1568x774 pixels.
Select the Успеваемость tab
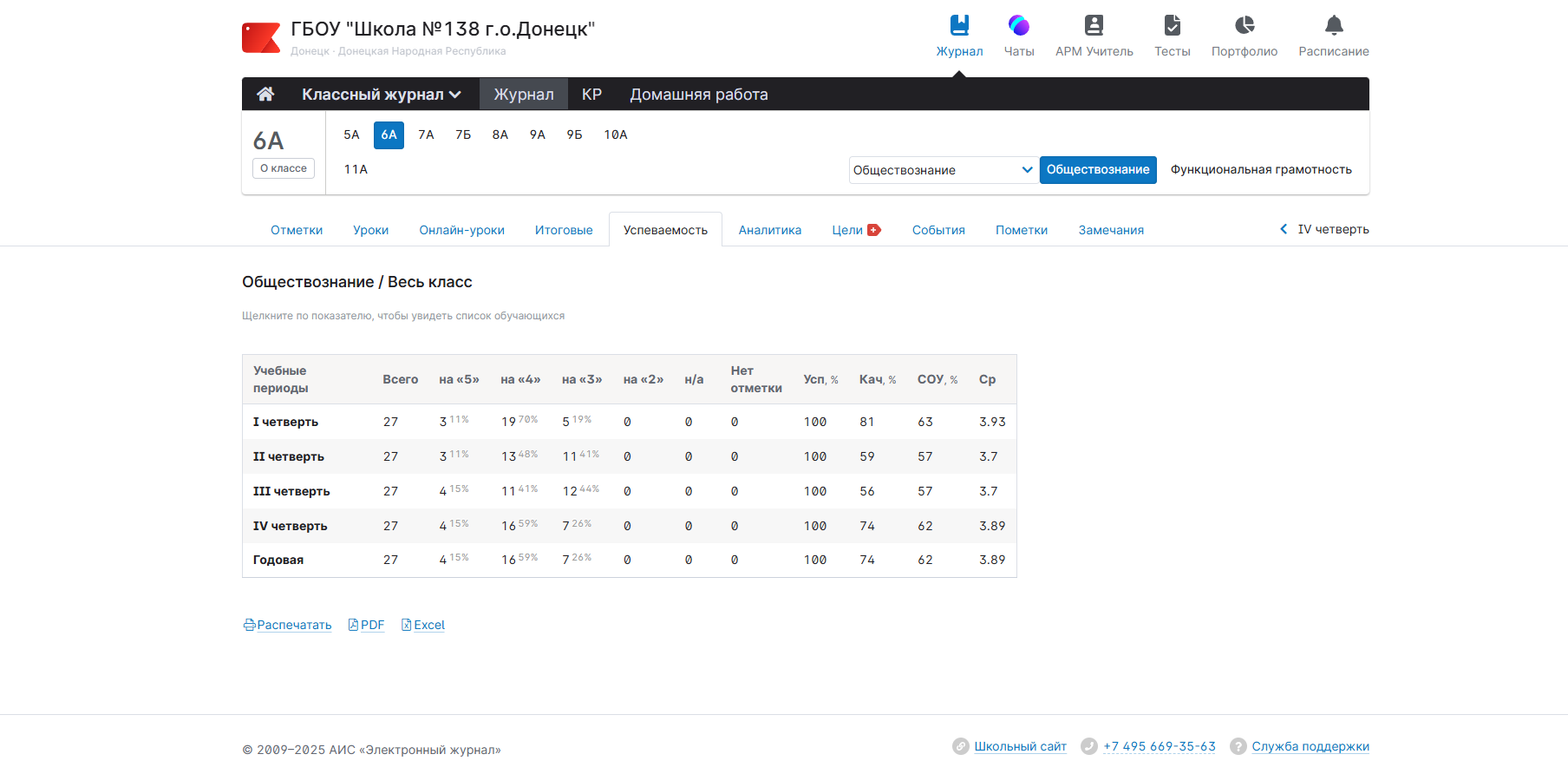[x=665, y=230]
